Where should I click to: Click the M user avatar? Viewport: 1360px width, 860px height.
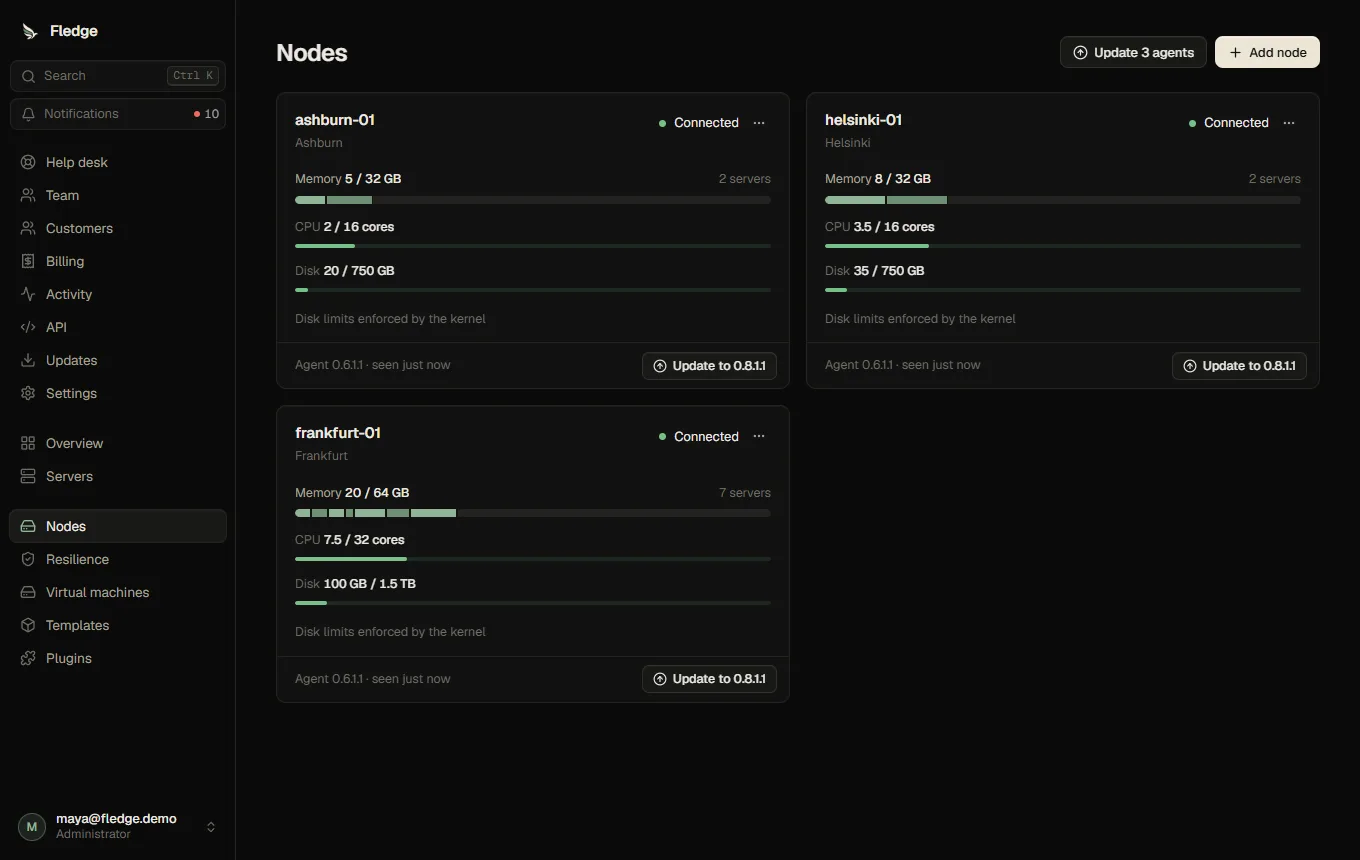(32, 826)
